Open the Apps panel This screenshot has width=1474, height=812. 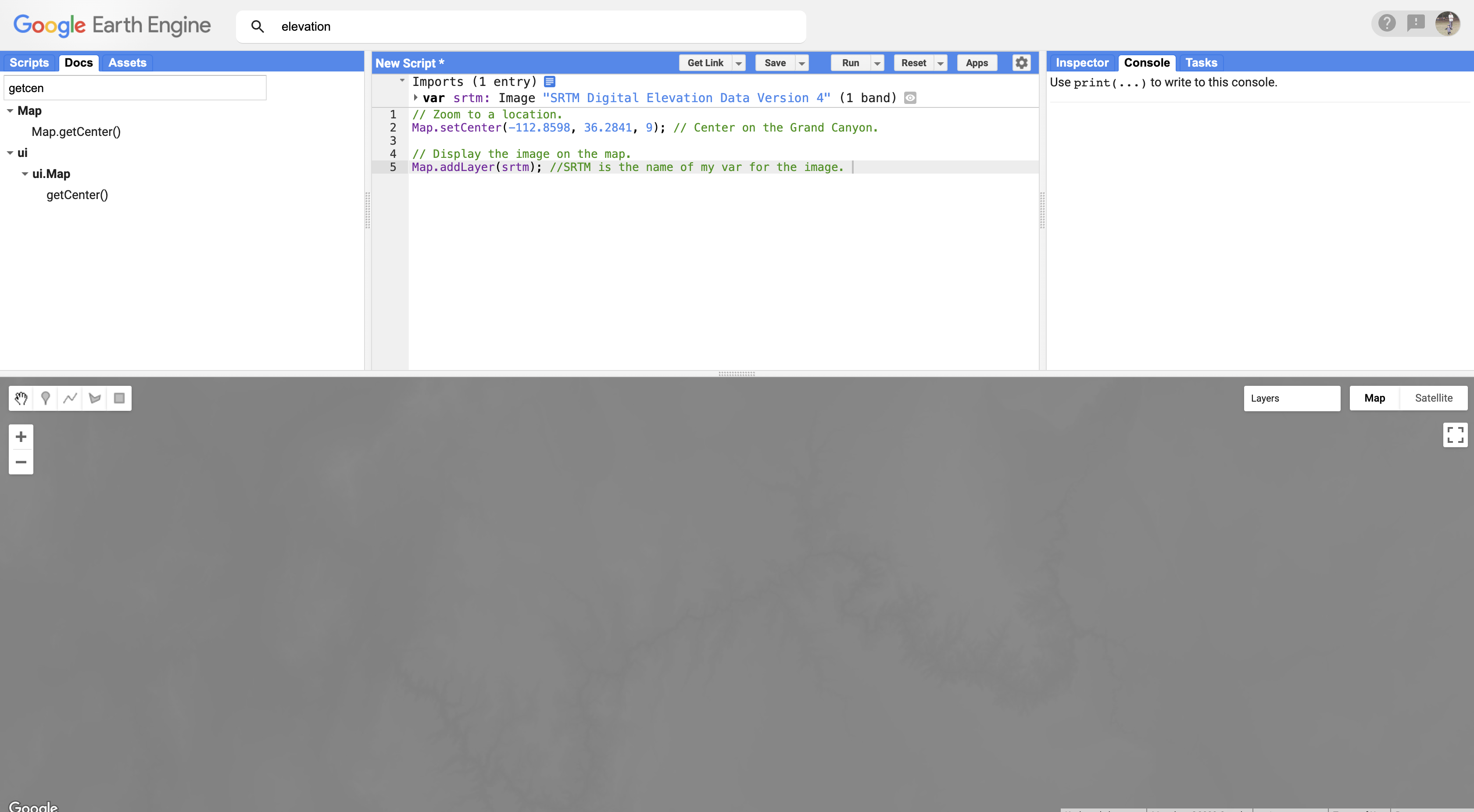(x=977, y=63)
